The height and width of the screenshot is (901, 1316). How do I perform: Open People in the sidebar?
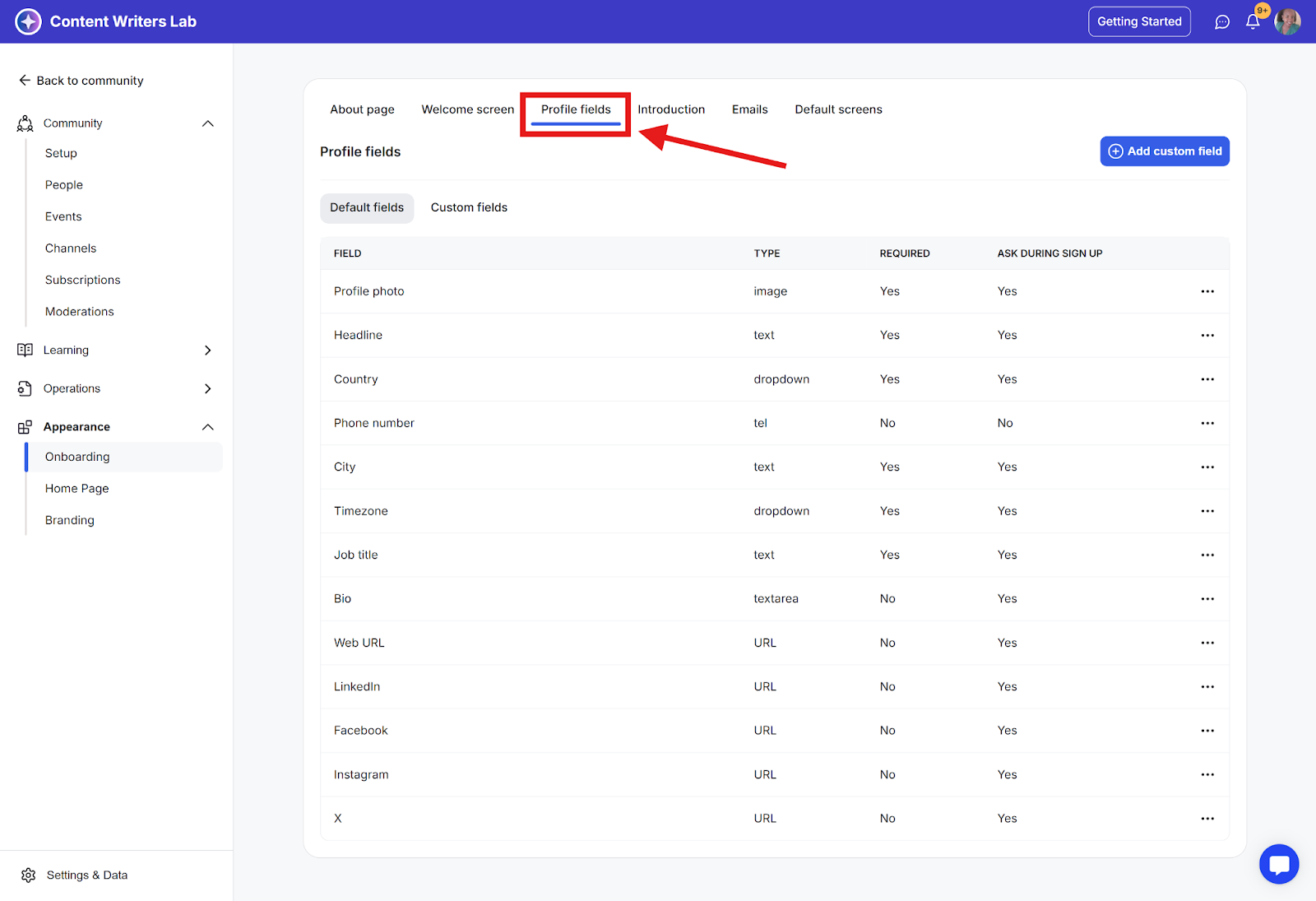click(64, 185)
